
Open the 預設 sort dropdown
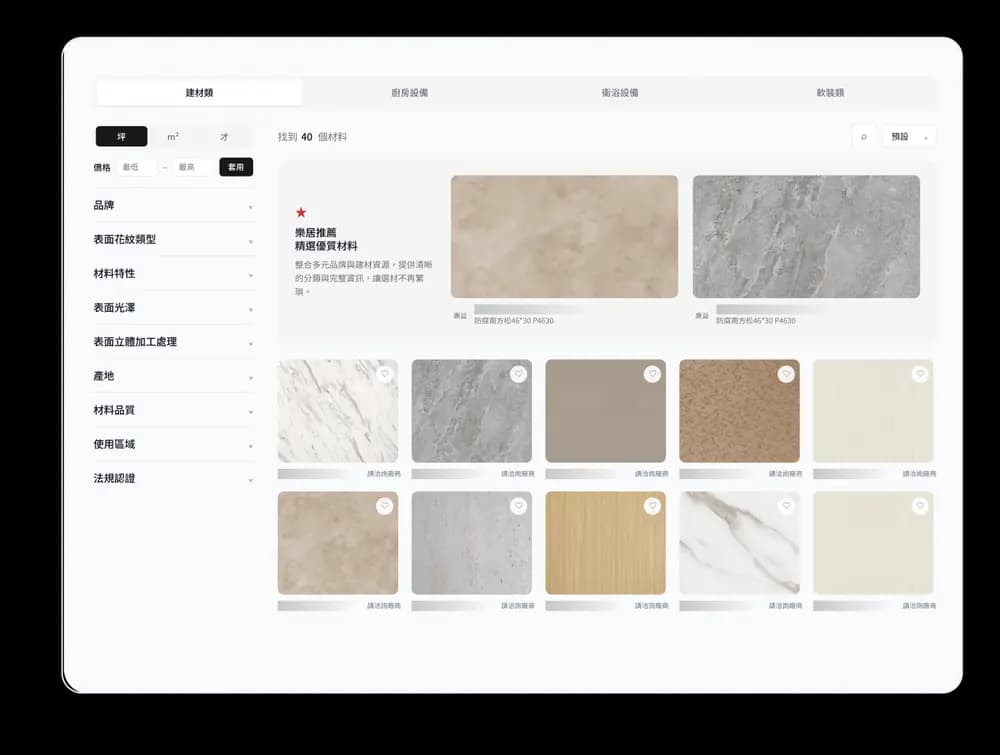point(909,136)
